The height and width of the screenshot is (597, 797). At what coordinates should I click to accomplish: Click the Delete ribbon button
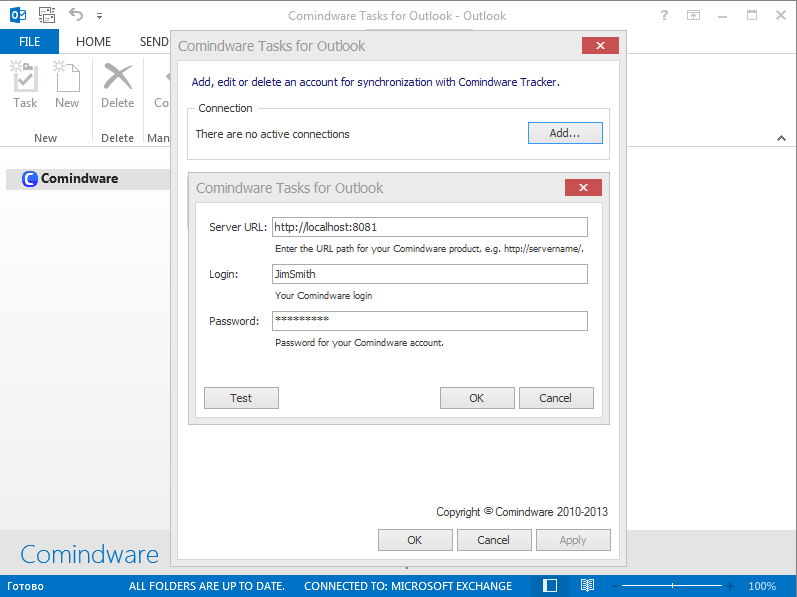(x=117, y=85)
